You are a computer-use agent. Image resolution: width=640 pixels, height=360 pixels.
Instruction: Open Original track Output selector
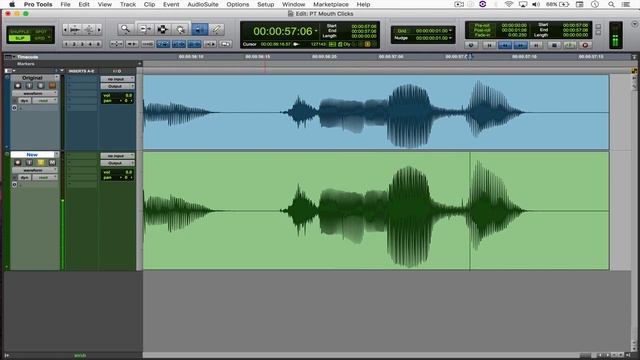[x=117, y=86]
